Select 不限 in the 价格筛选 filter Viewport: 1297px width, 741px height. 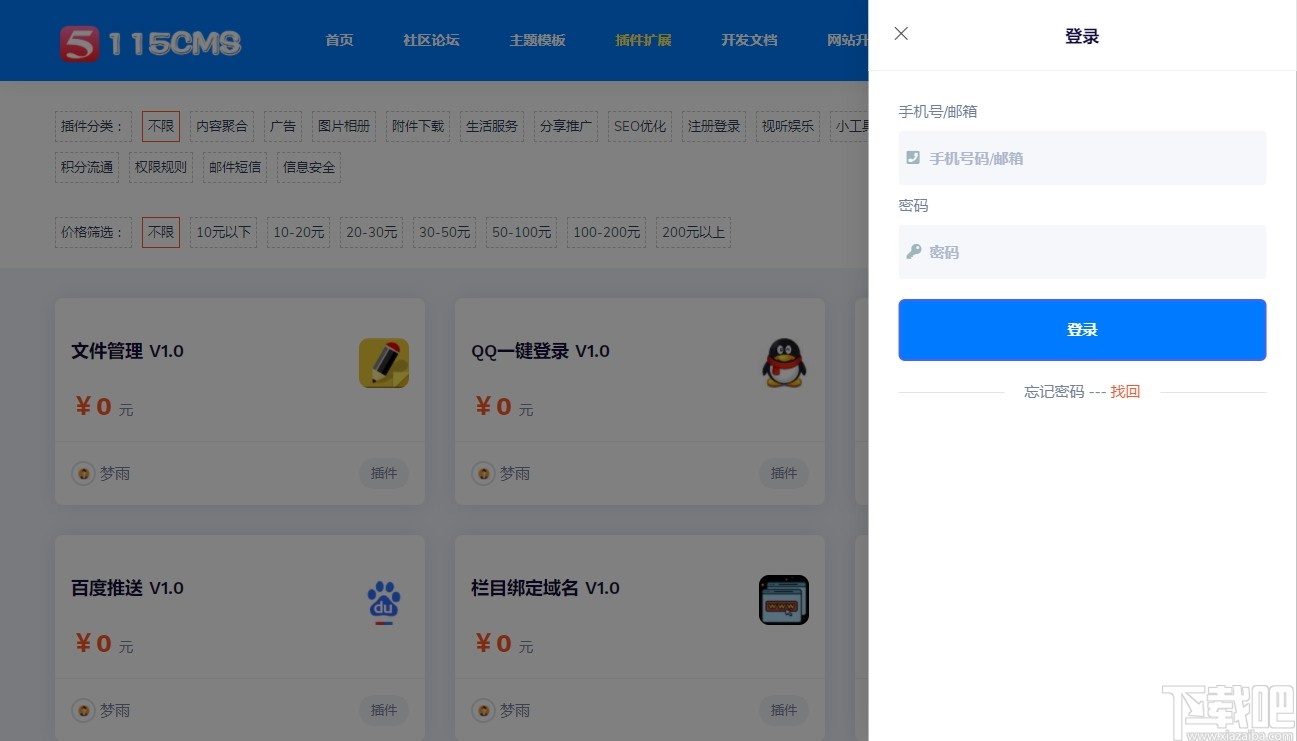tap(161, 232)
